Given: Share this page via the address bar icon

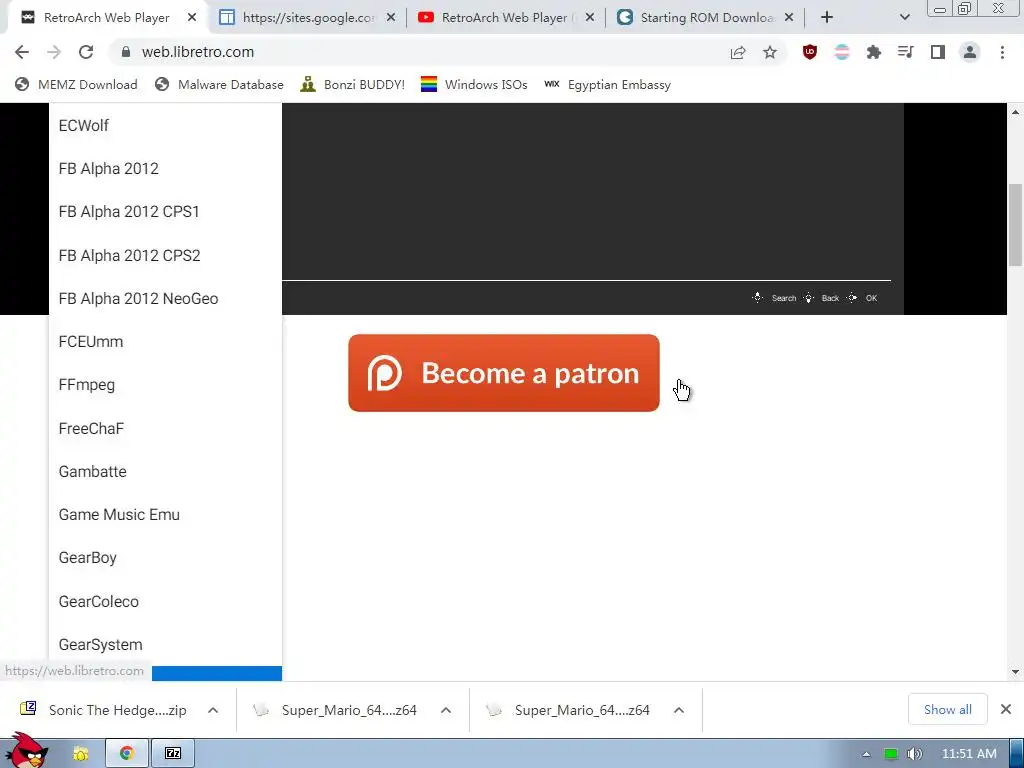Looking at the screenshot, I should click(738, 52).
